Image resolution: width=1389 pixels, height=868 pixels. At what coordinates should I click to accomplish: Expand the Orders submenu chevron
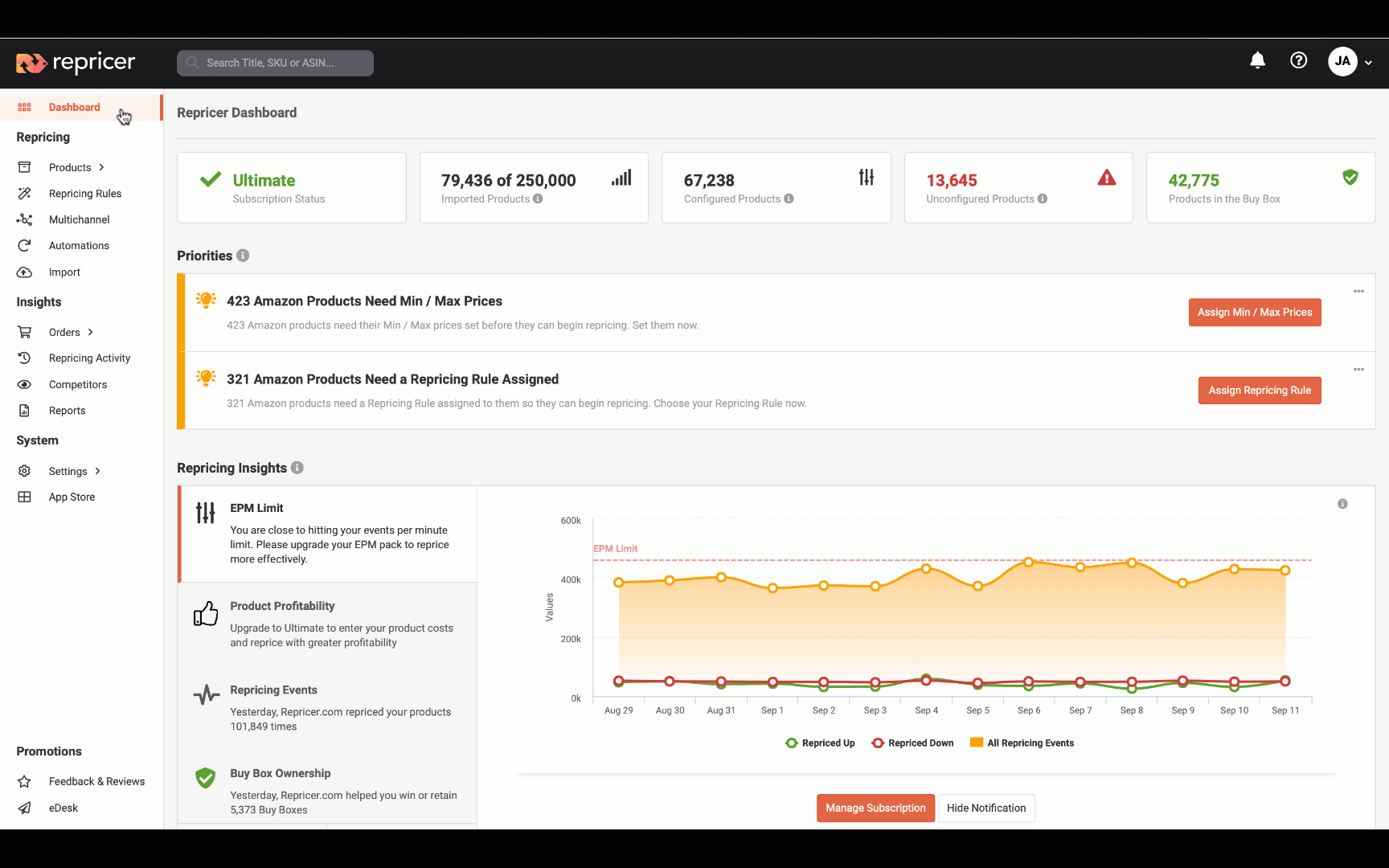90,332
